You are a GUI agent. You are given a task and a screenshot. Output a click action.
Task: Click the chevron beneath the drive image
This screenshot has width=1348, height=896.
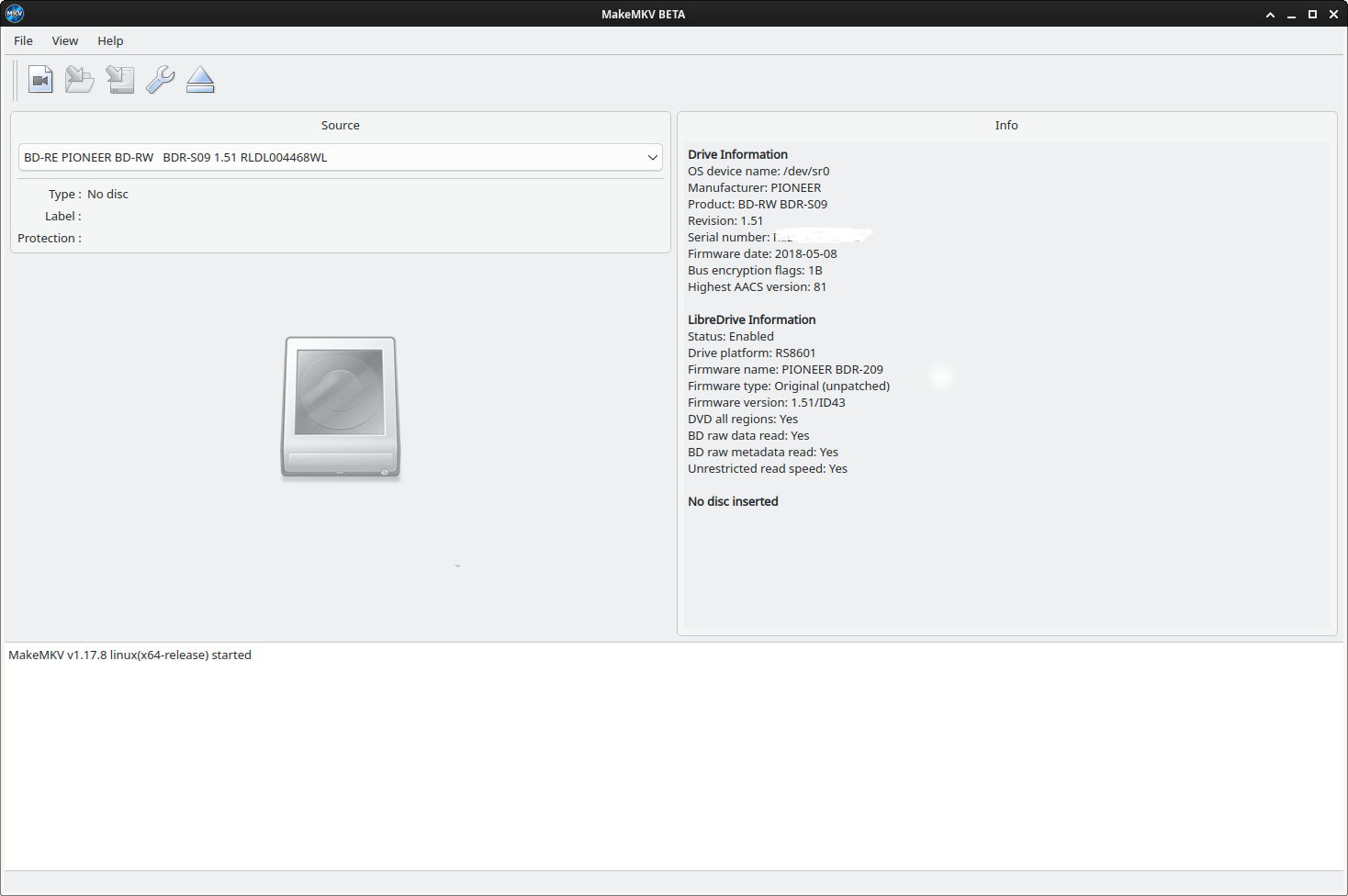pos(457,566)
